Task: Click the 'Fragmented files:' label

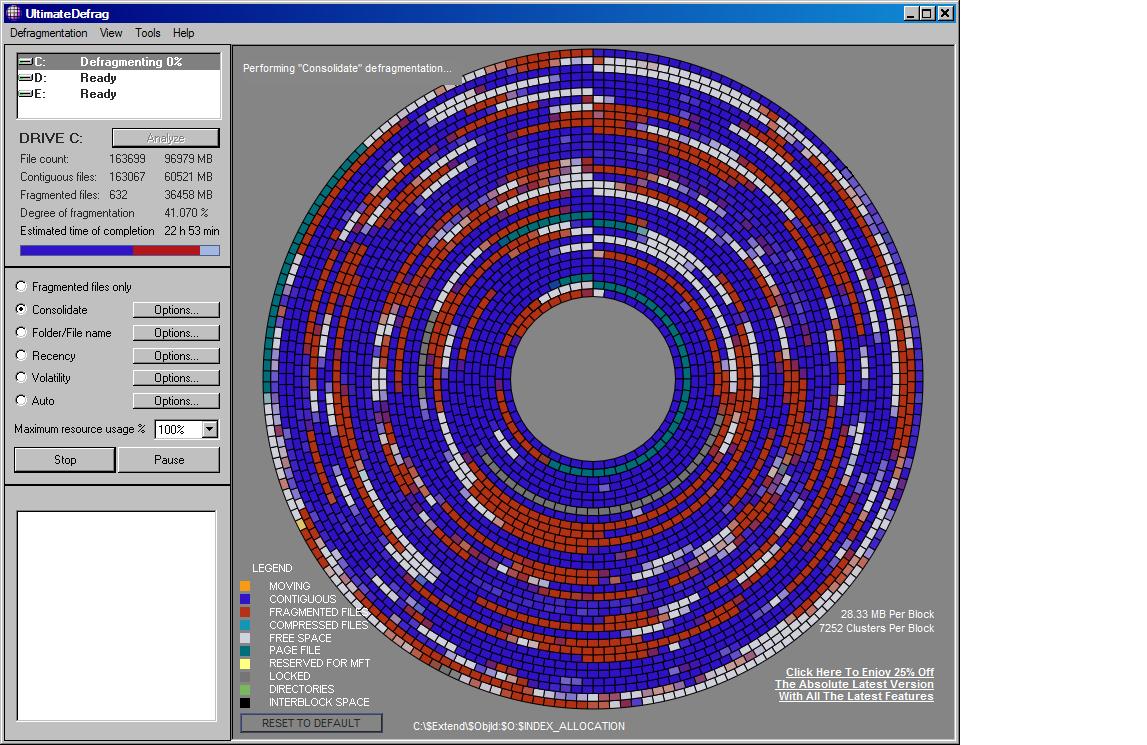Action: (x=60, y=195)
